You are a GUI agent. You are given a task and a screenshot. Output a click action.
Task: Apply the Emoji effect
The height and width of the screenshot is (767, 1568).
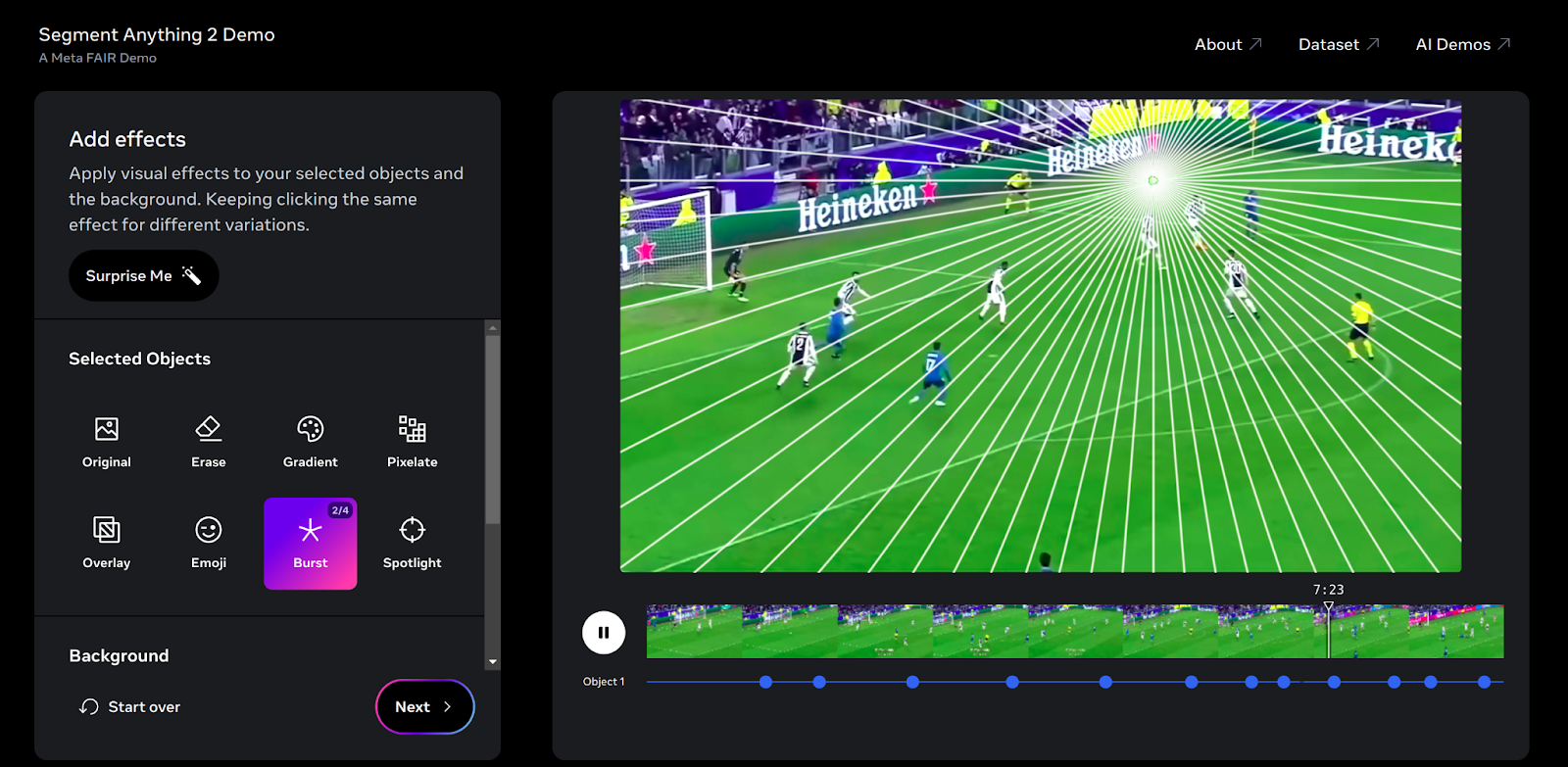click(x=209, y=543)
